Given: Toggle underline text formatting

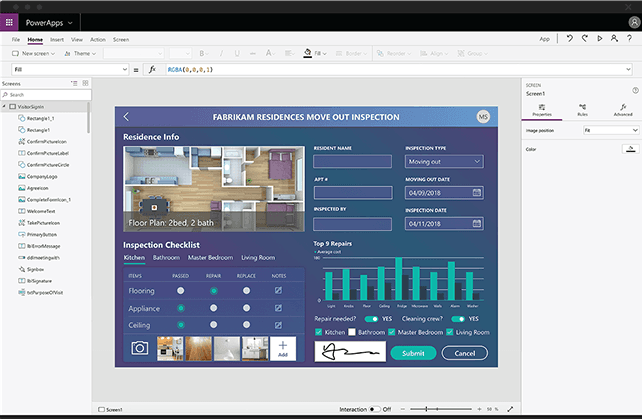Looking at the screenshot, I should click(x=237, y=53).
